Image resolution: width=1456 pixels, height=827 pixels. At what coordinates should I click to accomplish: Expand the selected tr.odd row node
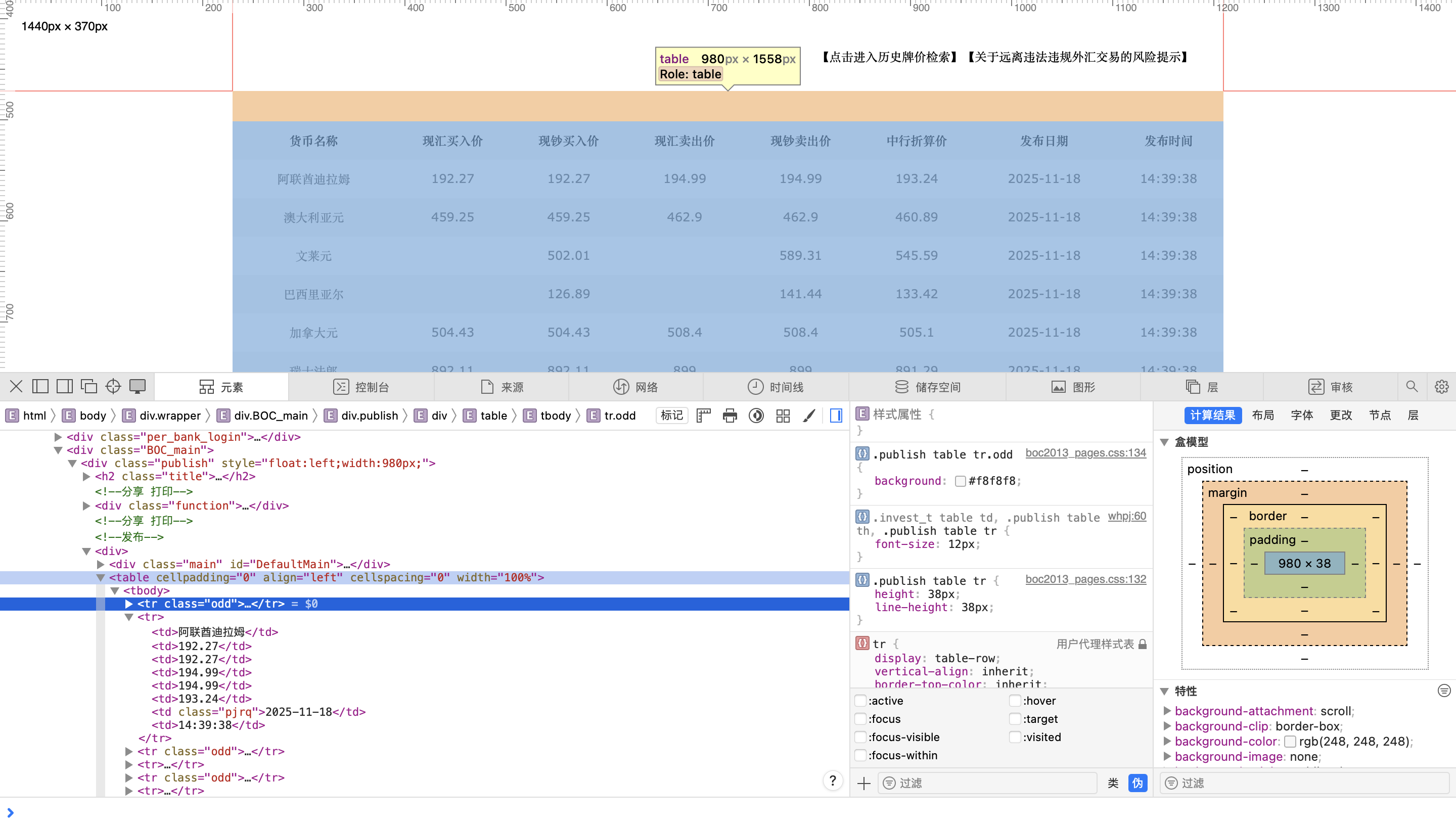[x=129, y=604]
